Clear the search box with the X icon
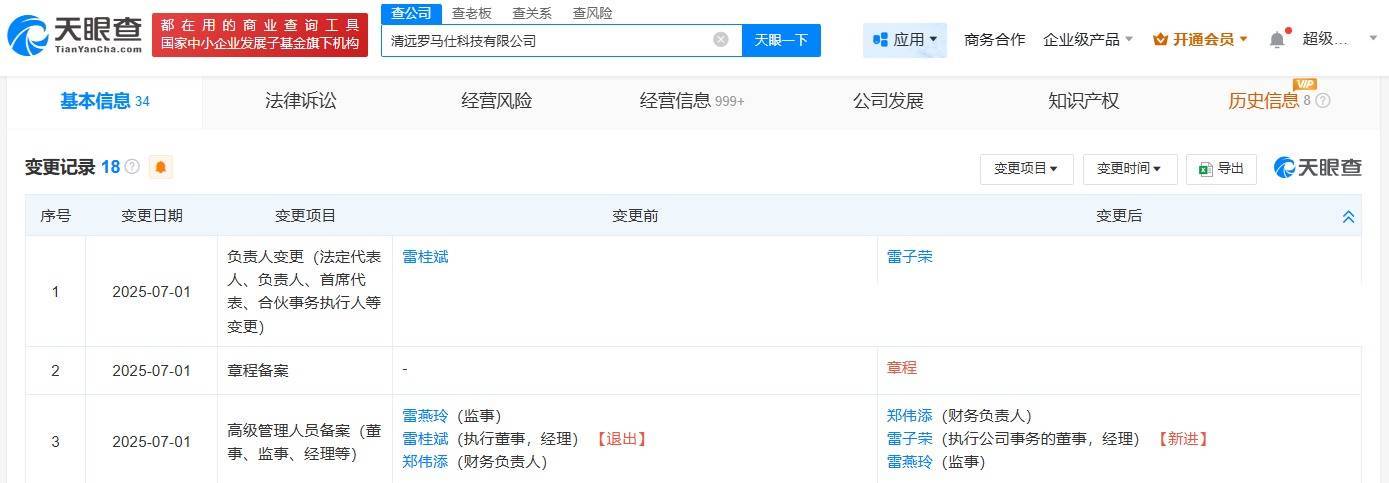The image size is (1389, 483). tap(721, 40)
